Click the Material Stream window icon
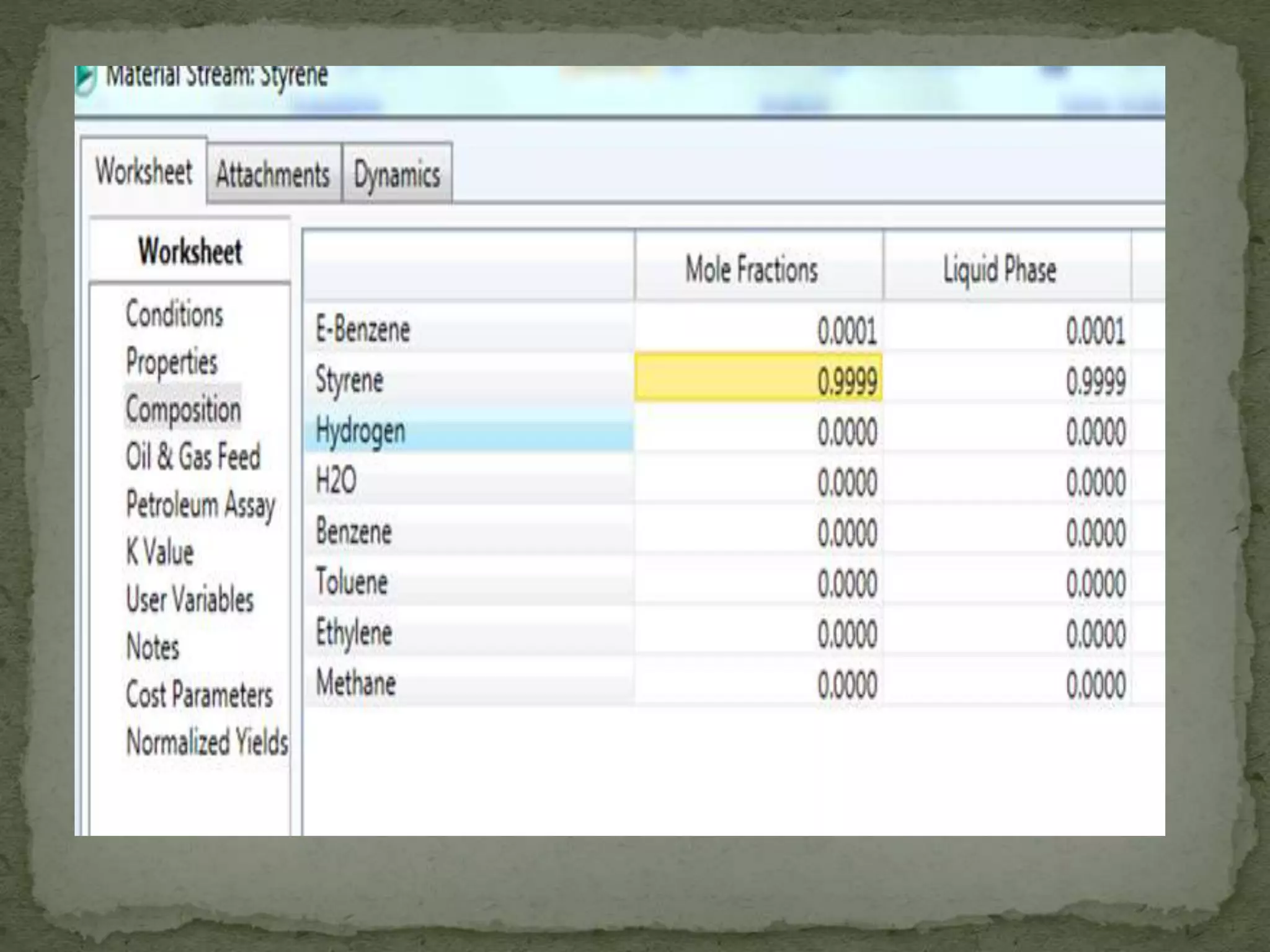This screenshot has width=1270, height=952. coord(86,81)
